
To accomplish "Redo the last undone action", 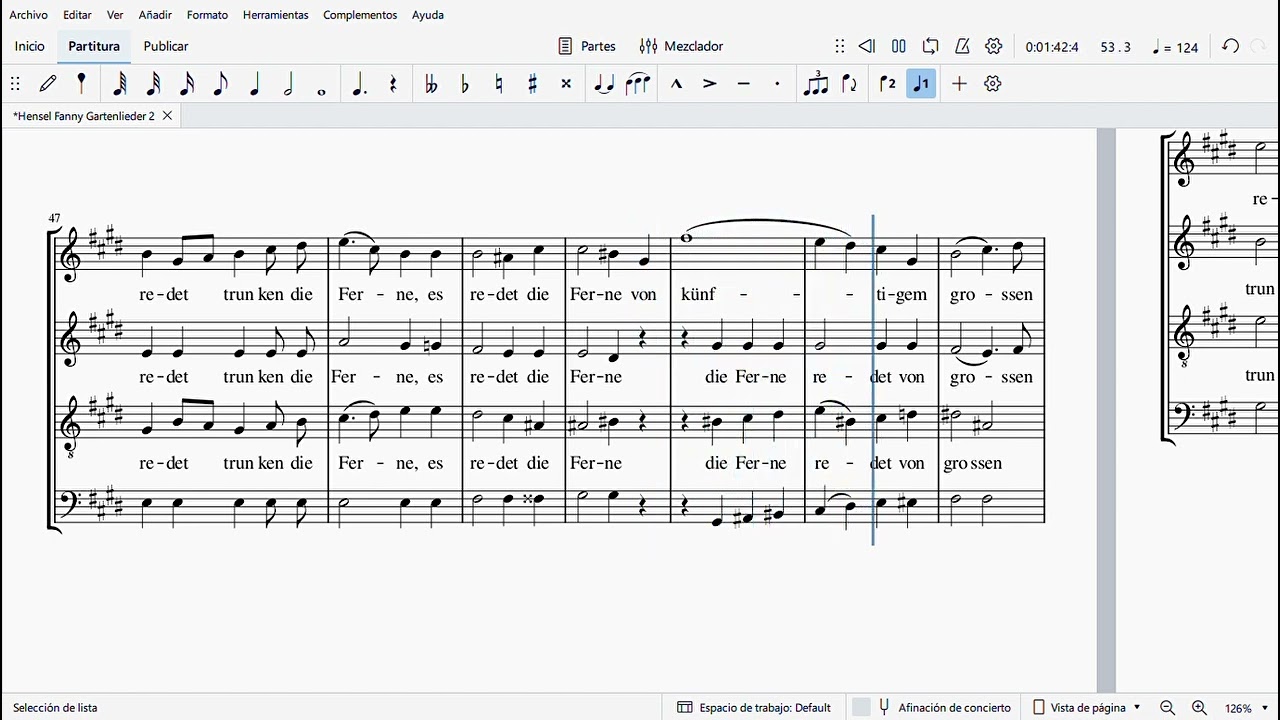I will 1258,46.
